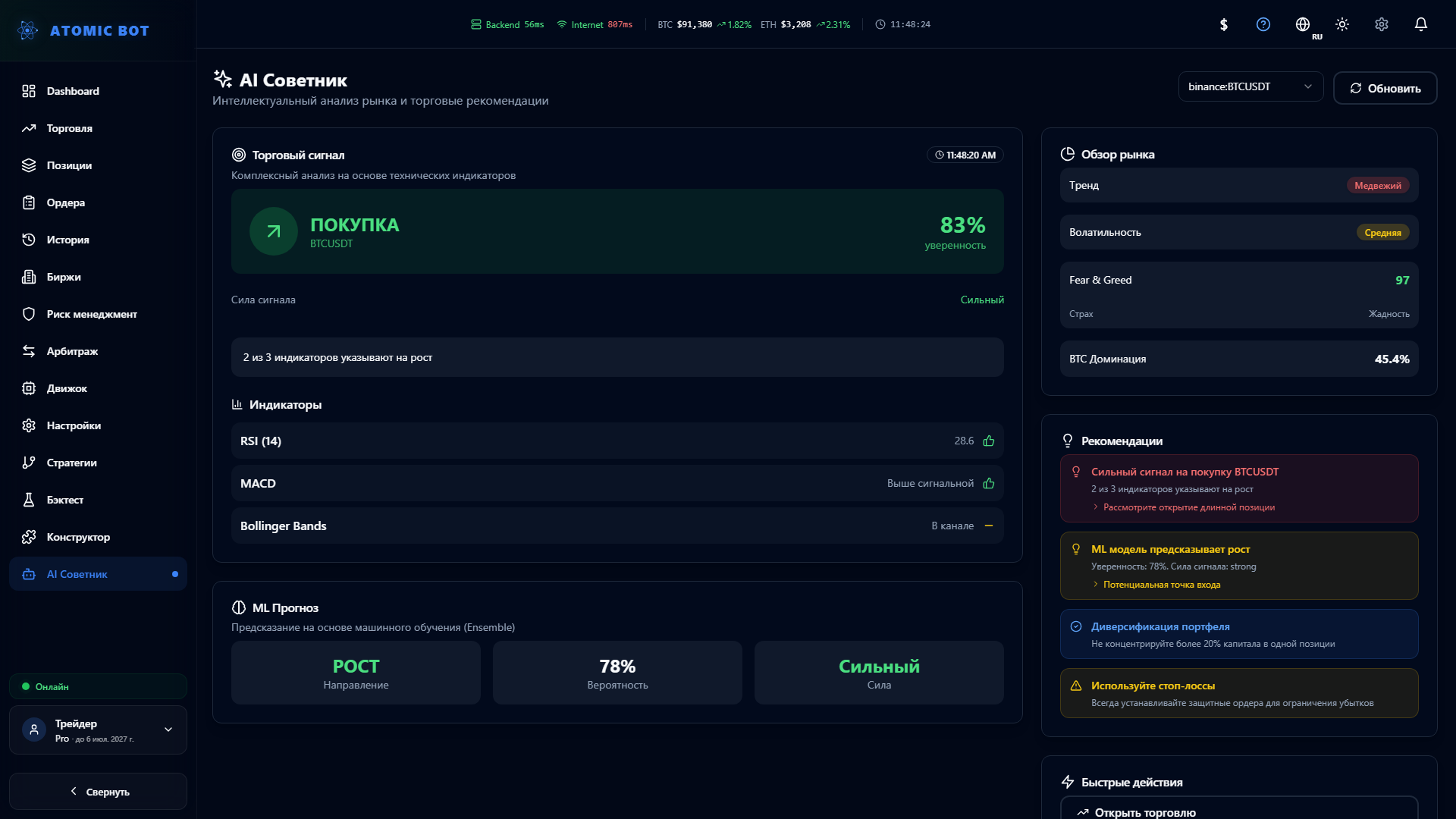This screenshot has width=1456, height=819.
Task: Expand the Трейдер profile menu
Action: pos(98,730)
